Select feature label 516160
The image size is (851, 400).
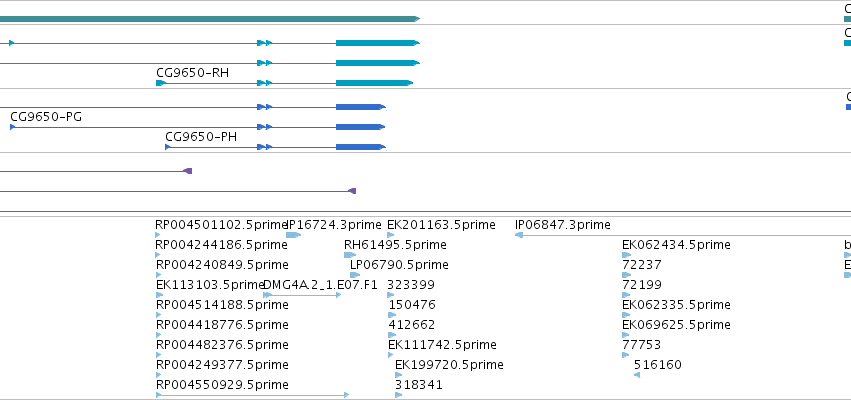(658, 365)
